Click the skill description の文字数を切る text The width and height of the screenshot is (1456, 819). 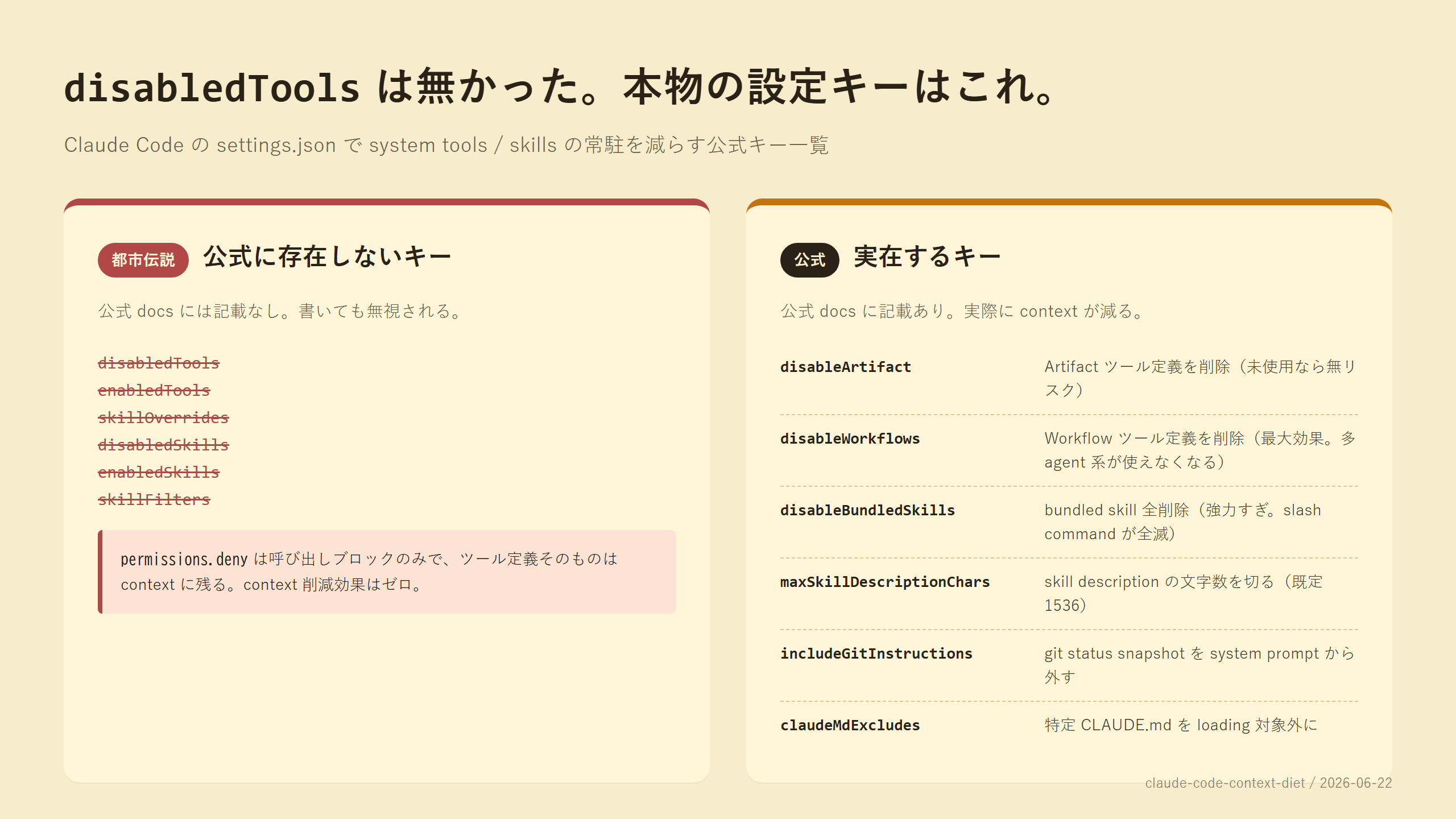click(x=1184, y=593)
